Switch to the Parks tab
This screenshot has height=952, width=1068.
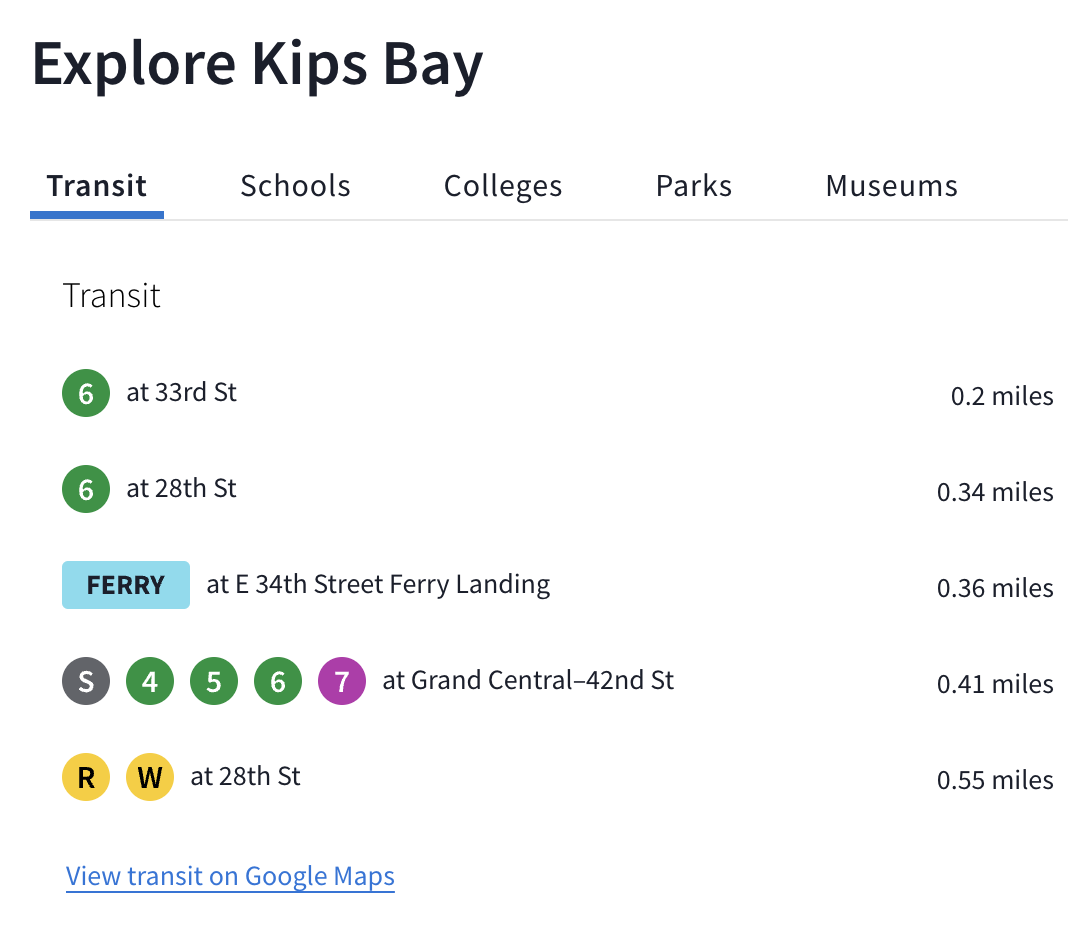pyautogui.click(x=694, y=186)
